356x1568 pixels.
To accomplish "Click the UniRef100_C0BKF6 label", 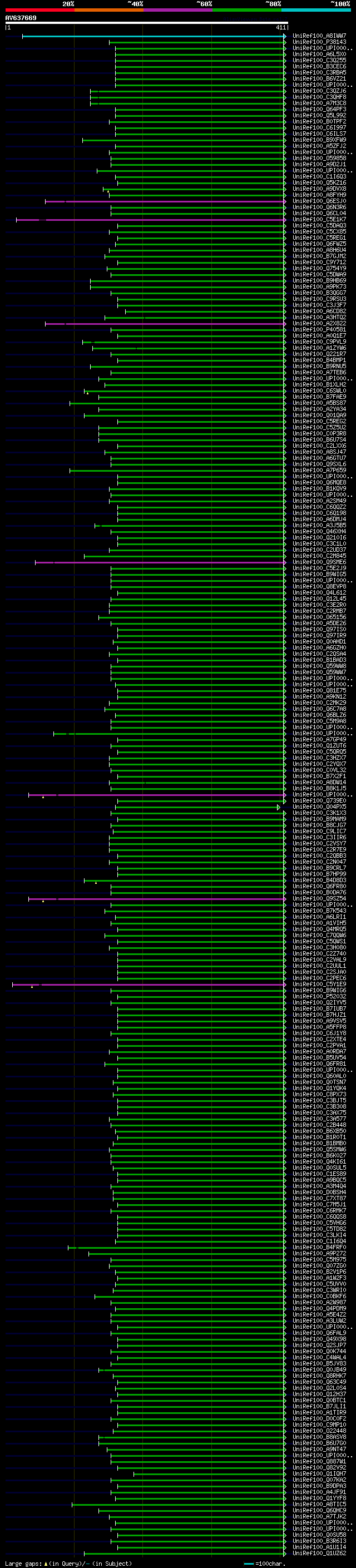I will click(319, 1296).
